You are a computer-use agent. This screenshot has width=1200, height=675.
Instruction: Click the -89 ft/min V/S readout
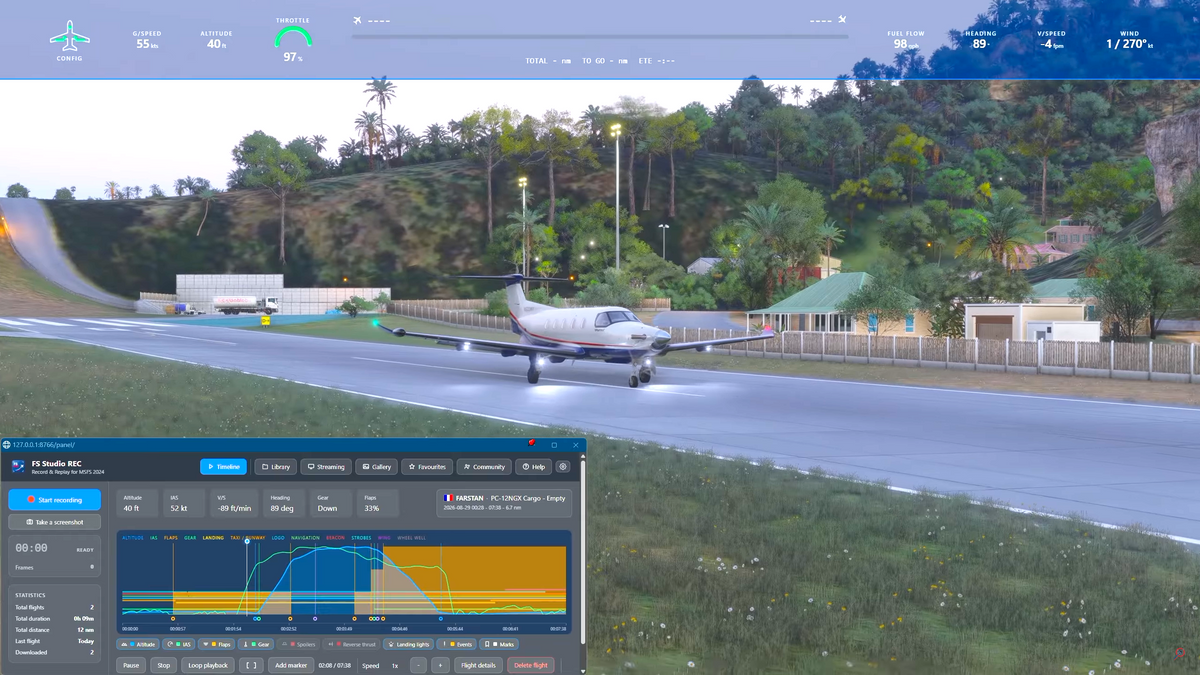234,503
